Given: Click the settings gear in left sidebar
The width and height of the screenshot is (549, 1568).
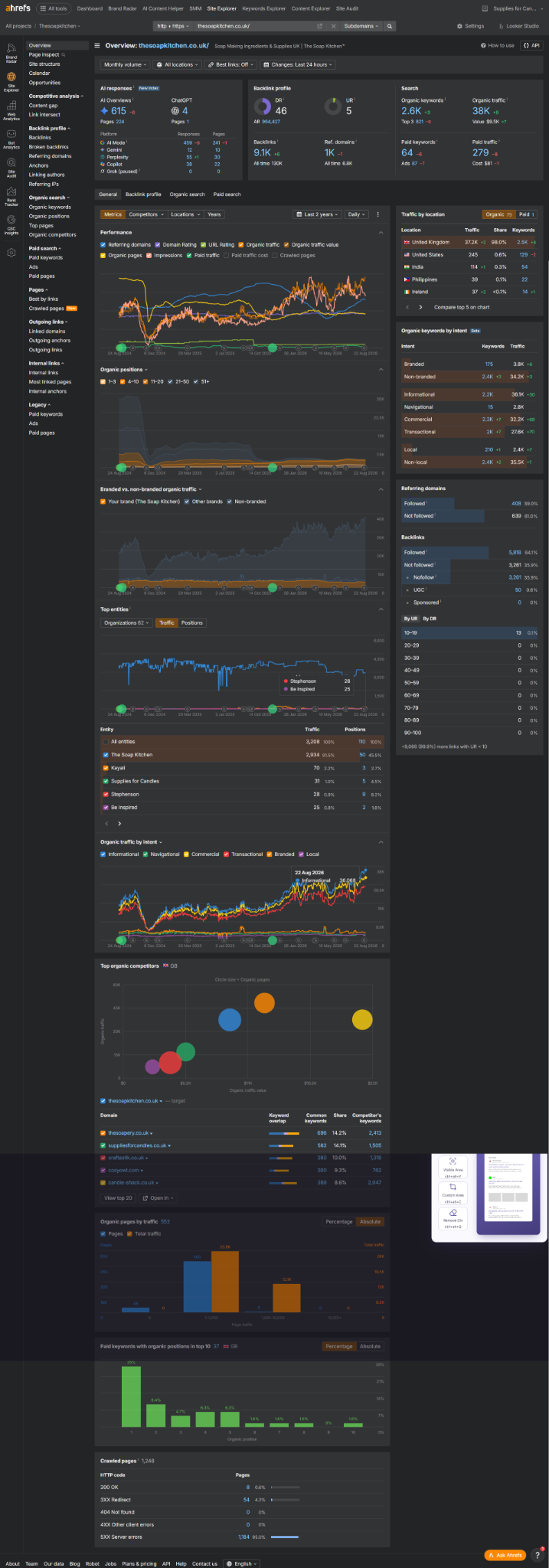Looking at the screenshot, I should click(11, 253).
